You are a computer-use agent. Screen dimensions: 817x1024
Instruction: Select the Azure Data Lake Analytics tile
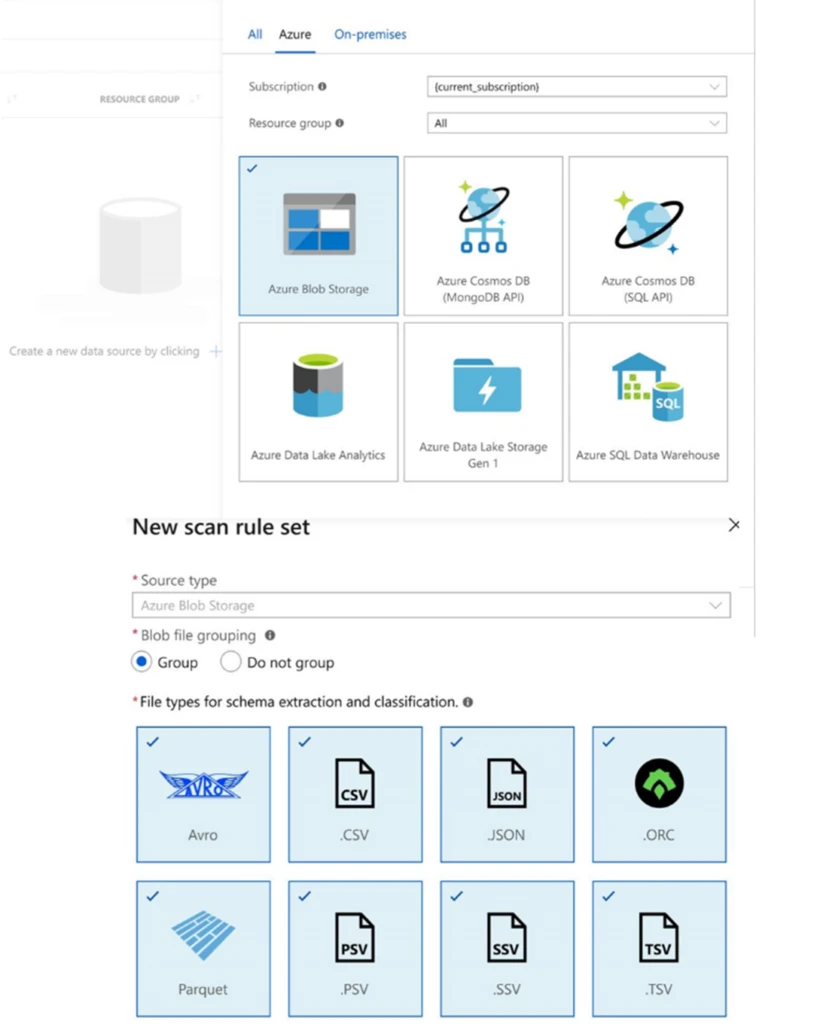click(318, 401)
